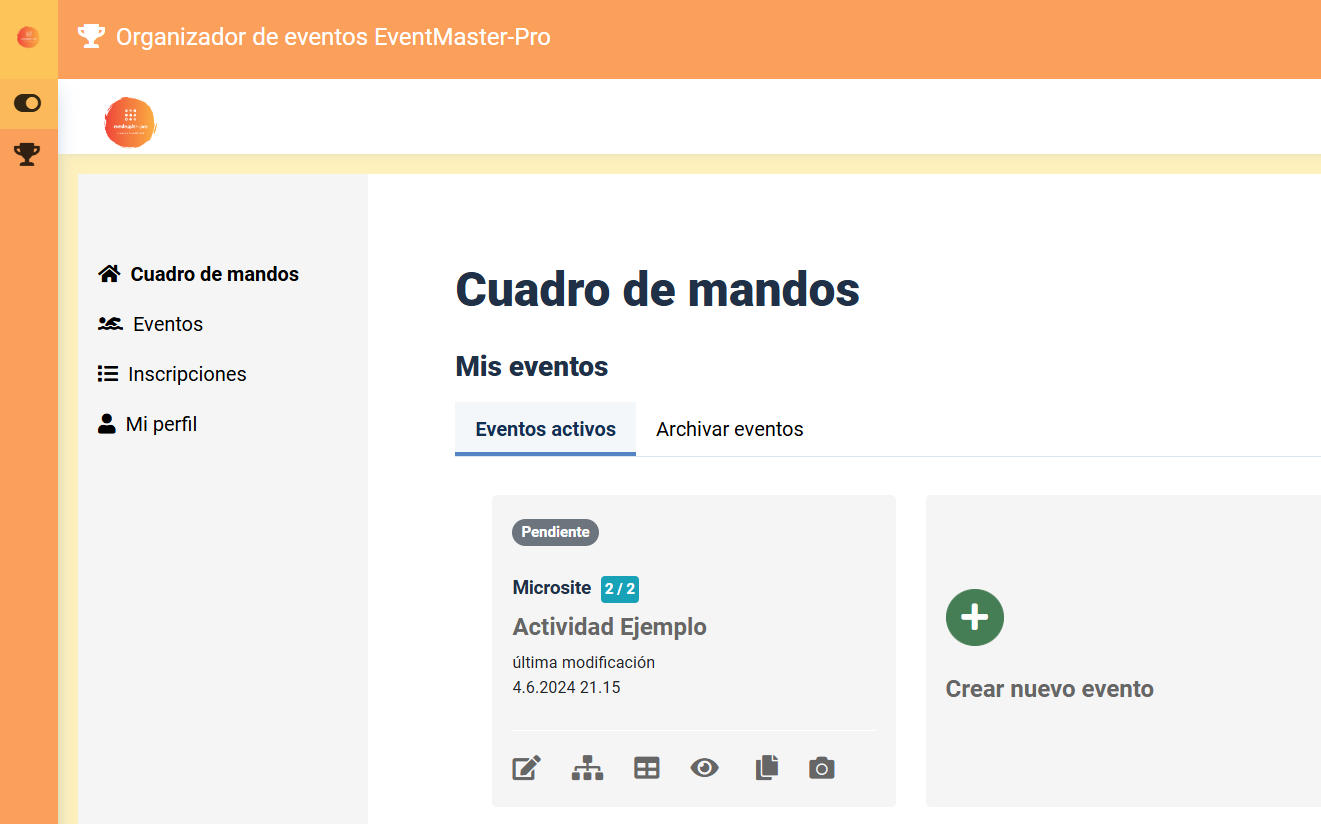This screenshot has height=824, width=1321.
Task: Click the trophy icon in left sidebar
Action: (27, 154)
